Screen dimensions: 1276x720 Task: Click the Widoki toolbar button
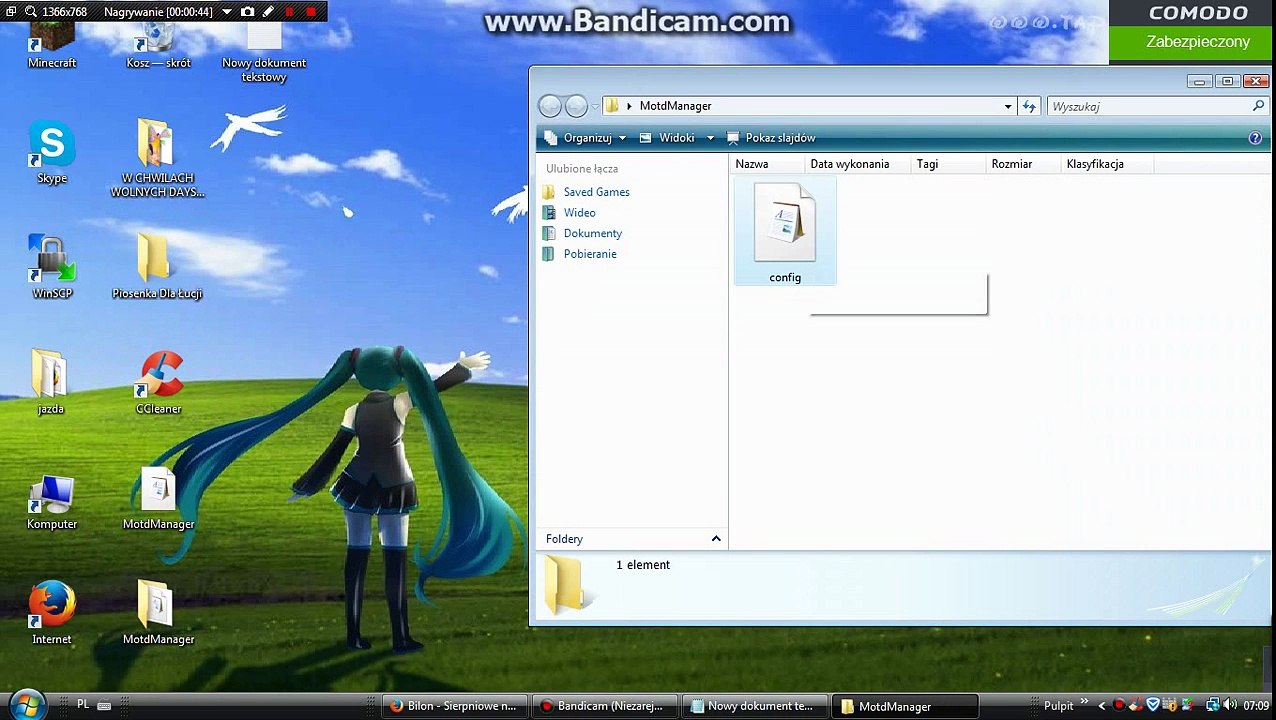[668, 138]
